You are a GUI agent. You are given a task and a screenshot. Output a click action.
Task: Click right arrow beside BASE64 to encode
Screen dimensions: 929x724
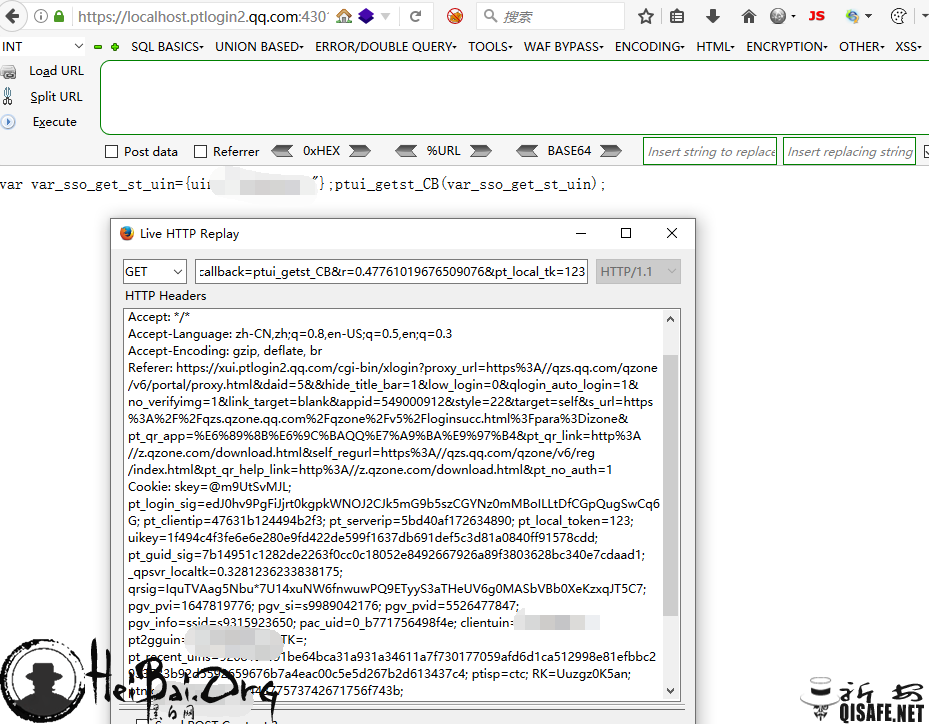[610, 152]
